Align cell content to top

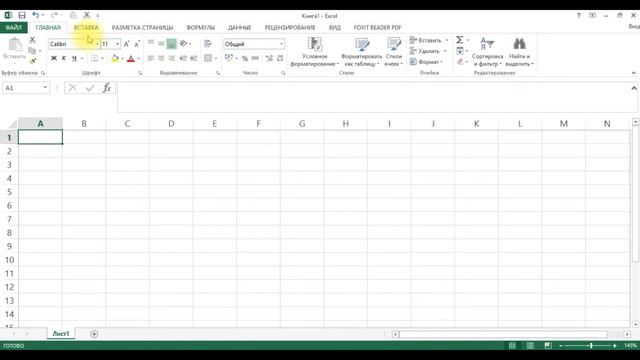[x=151, y=43]
